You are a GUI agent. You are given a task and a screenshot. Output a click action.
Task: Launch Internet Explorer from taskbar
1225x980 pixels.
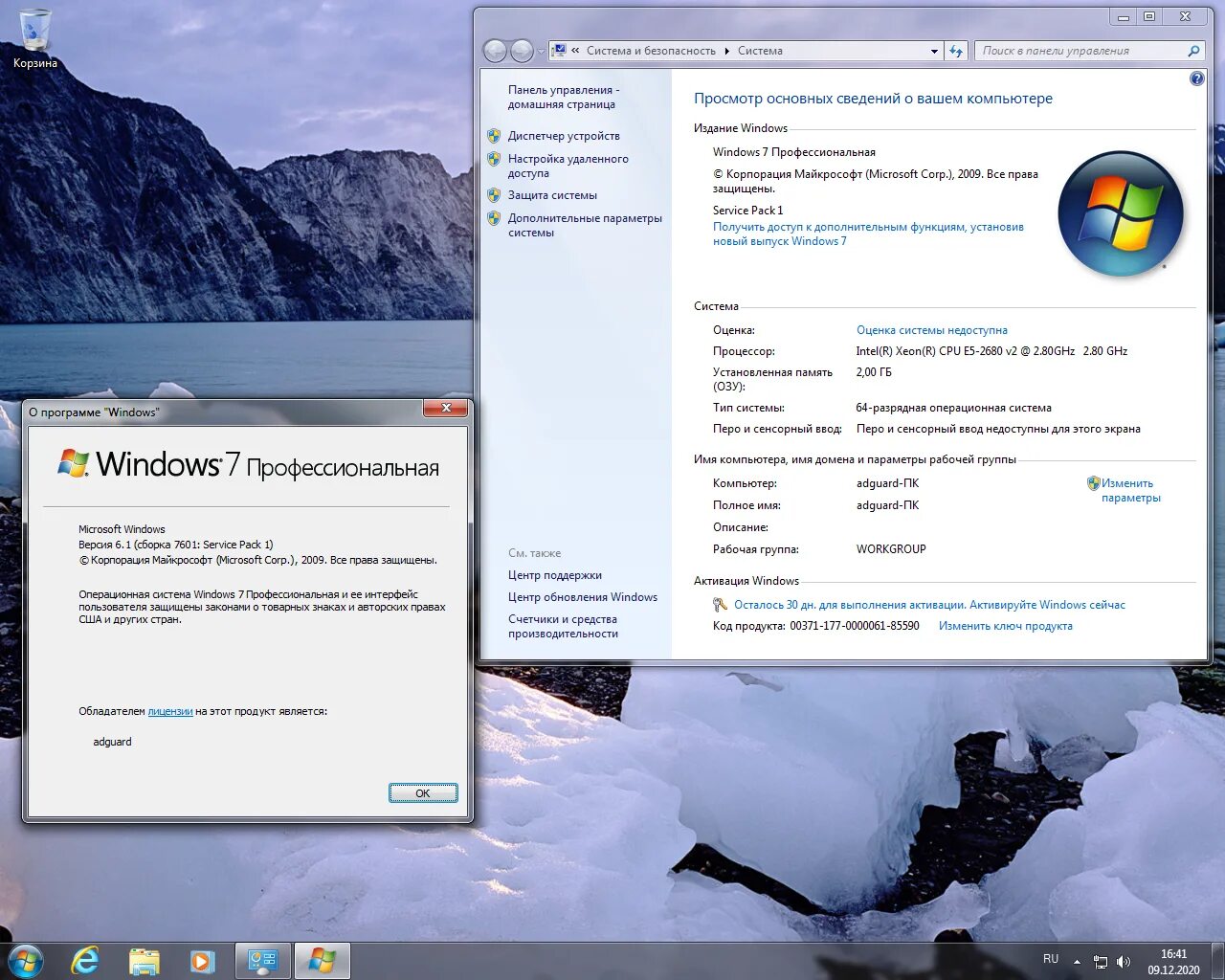[x=85, y=961]
